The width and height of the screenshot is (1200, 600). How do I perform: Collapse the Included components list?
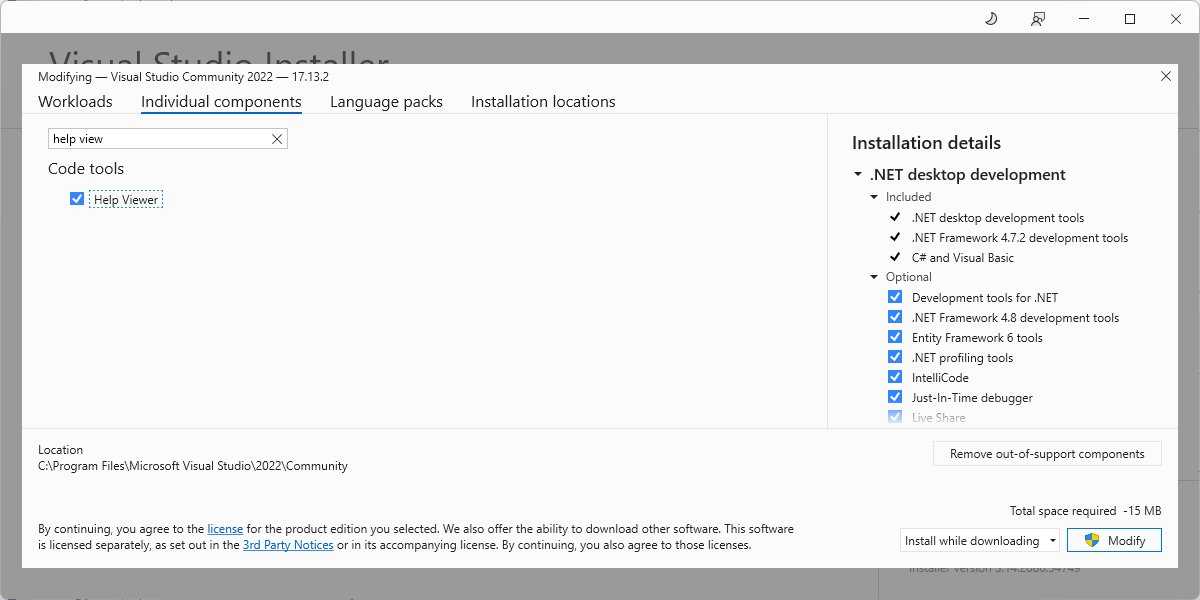(x=873, y=196)
